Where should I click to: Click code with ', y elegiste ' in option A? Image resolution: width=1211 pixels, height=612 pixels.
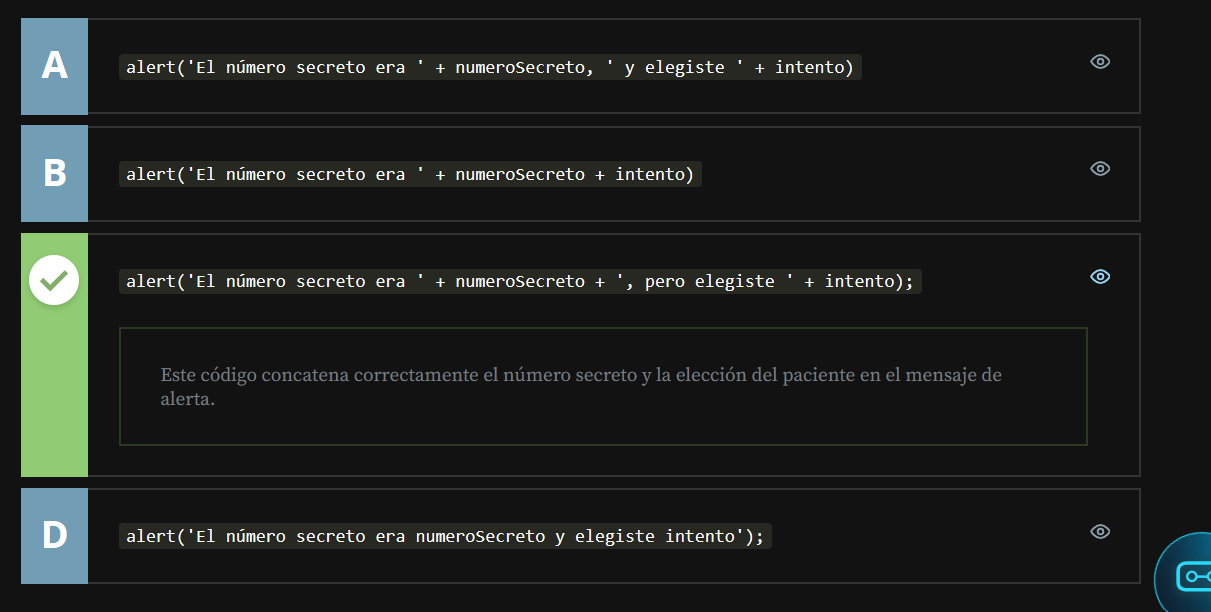tap(490, 67)
